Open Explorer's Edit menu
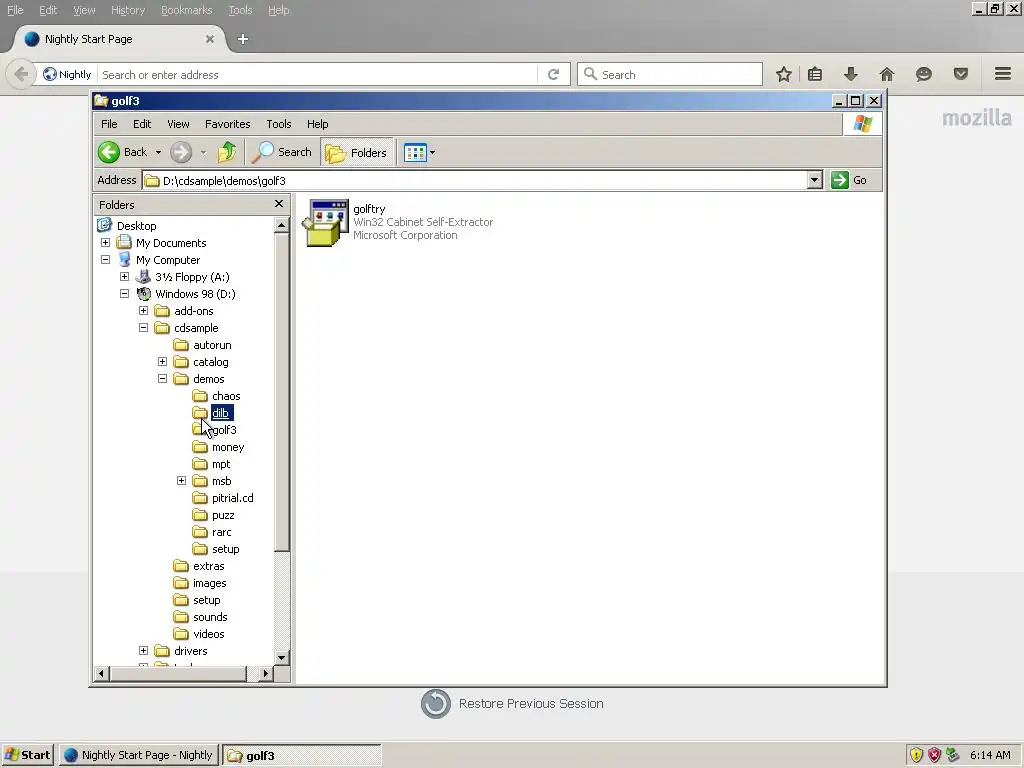 point(142,124)
